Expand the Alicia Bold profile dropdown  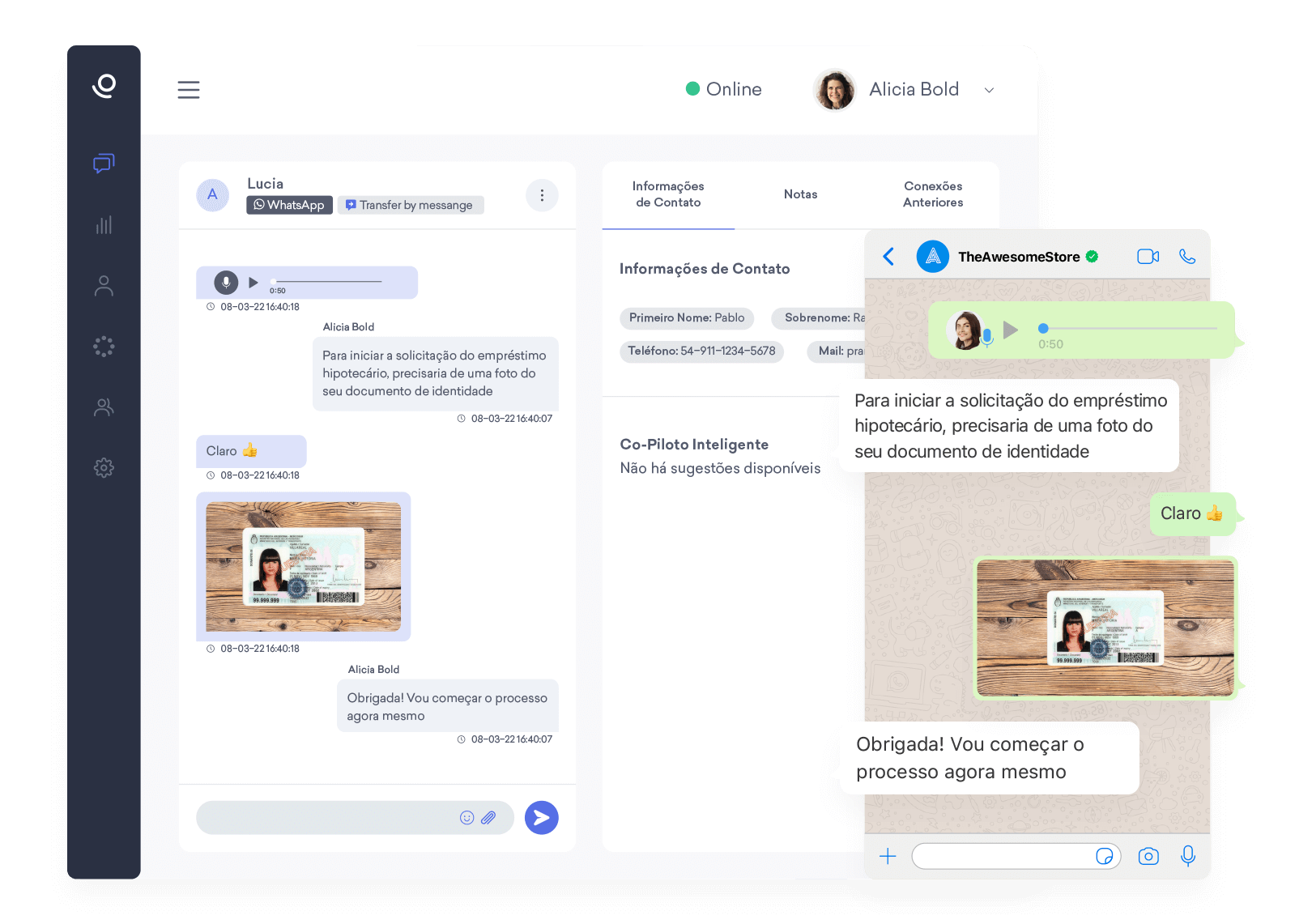[989, 90]
